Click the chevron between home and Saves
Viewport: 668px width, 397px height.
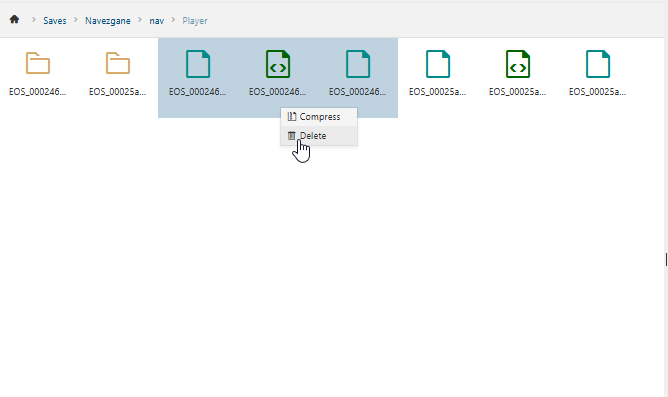(x=34, y=20)
